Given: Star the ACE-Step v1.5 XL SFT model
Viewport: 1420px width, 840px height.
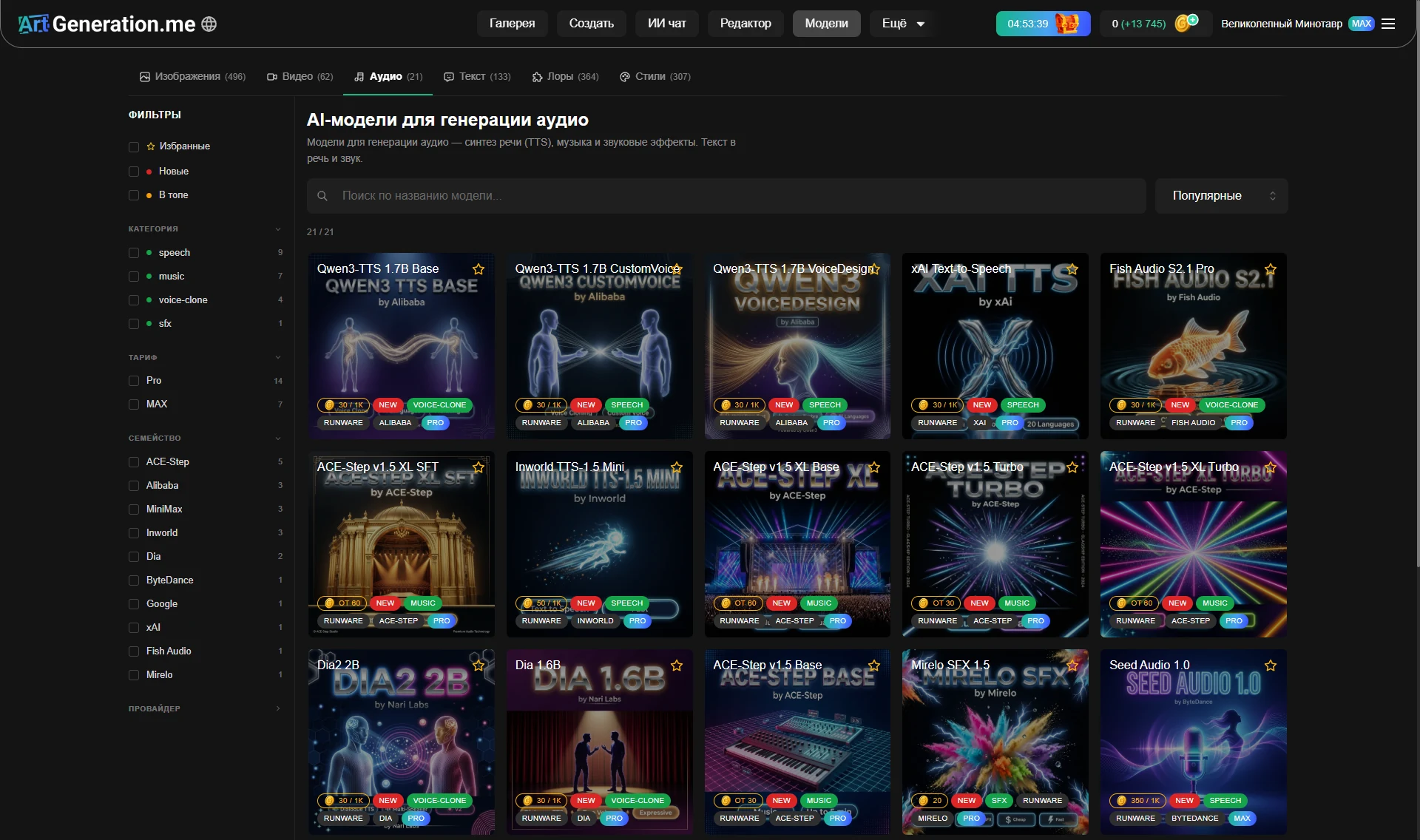Looking at the screenshot, I should (x=479, y=467).
